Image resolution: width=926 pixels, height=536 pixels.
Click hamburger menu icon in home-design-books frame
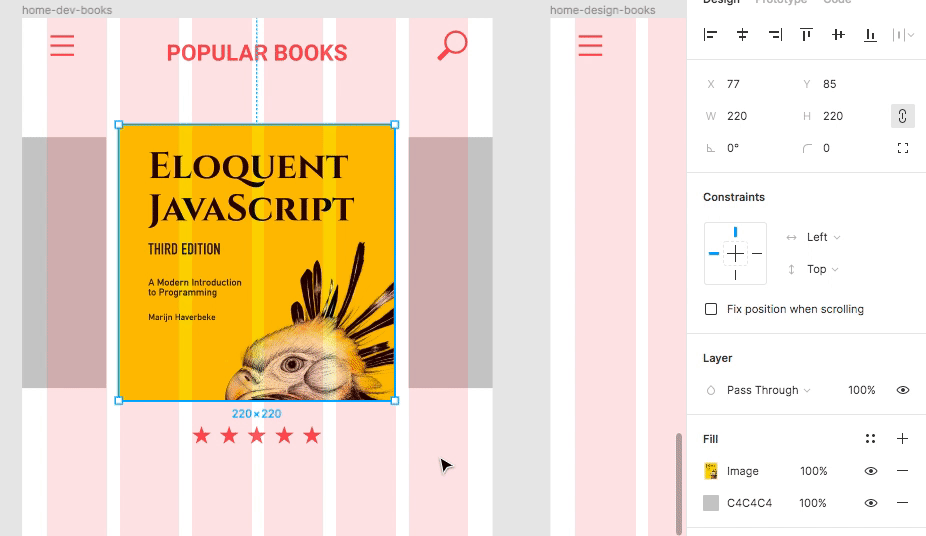590,45
